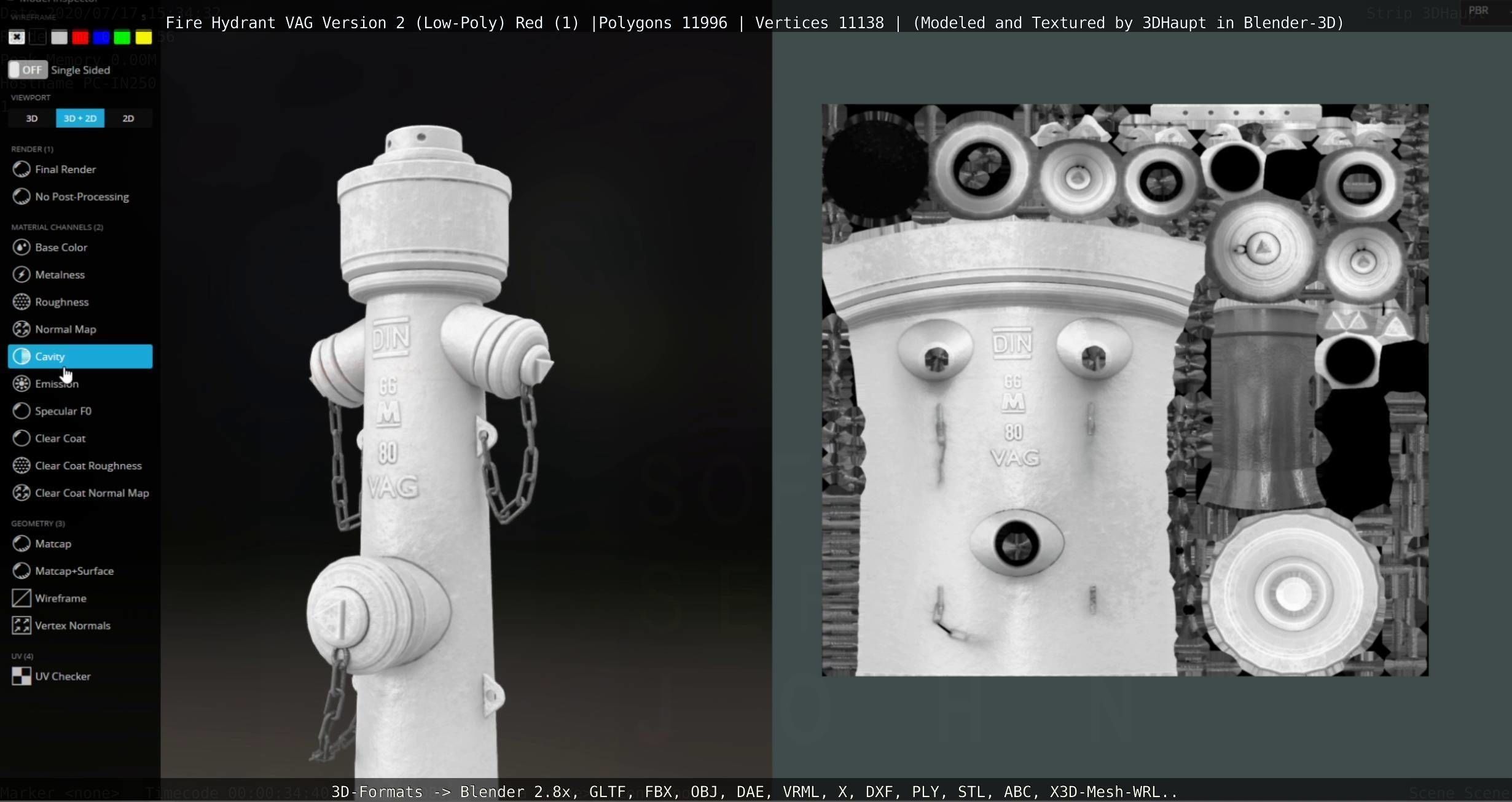
Task: Click the MATERIAL CHANNELS (2) header
Action: pyautogui.click(x=57, y=227)
